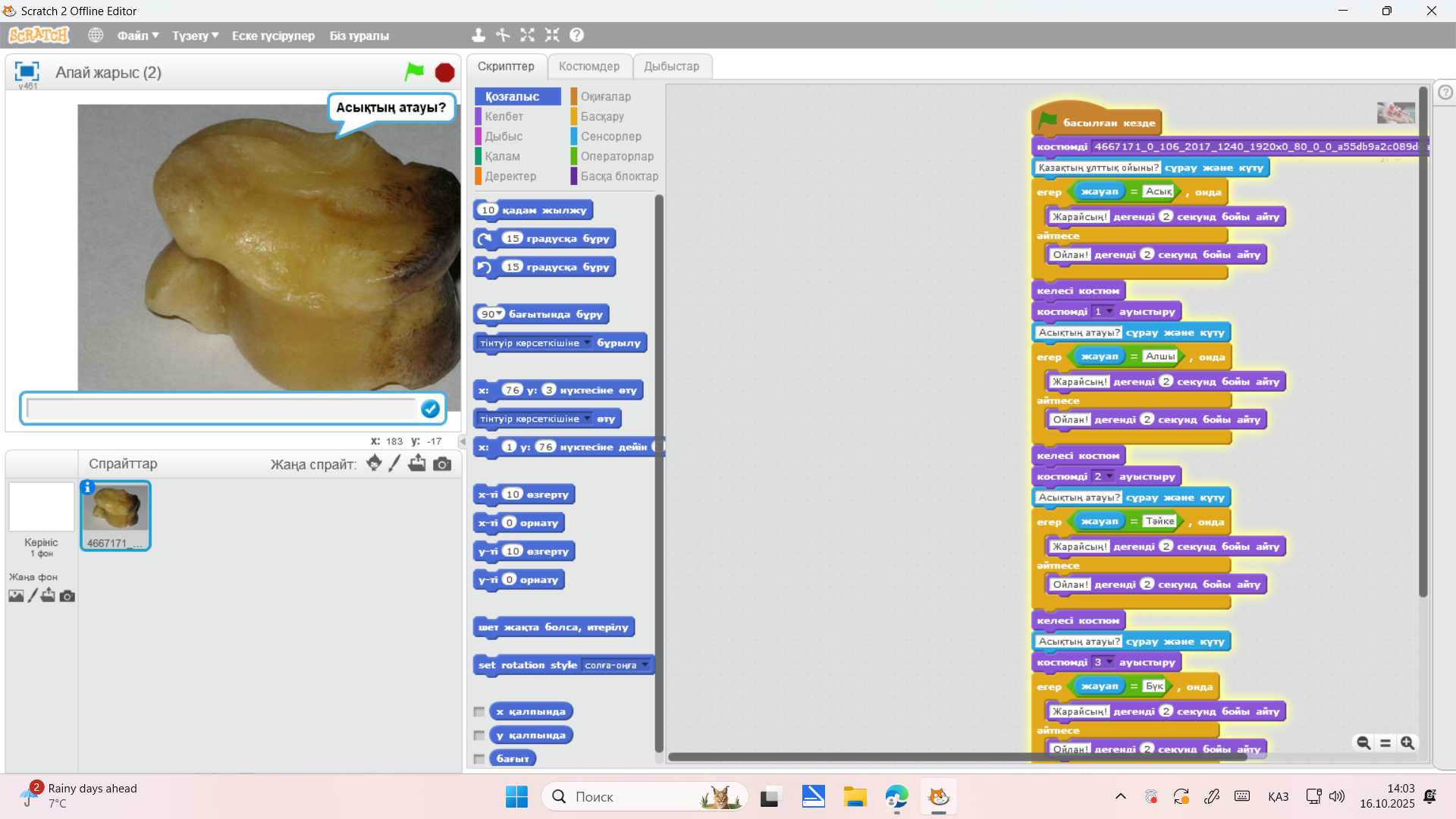Screen dimensions: 1456x819
Task: Click the green flag to start
Action: [x=414, y=72]
